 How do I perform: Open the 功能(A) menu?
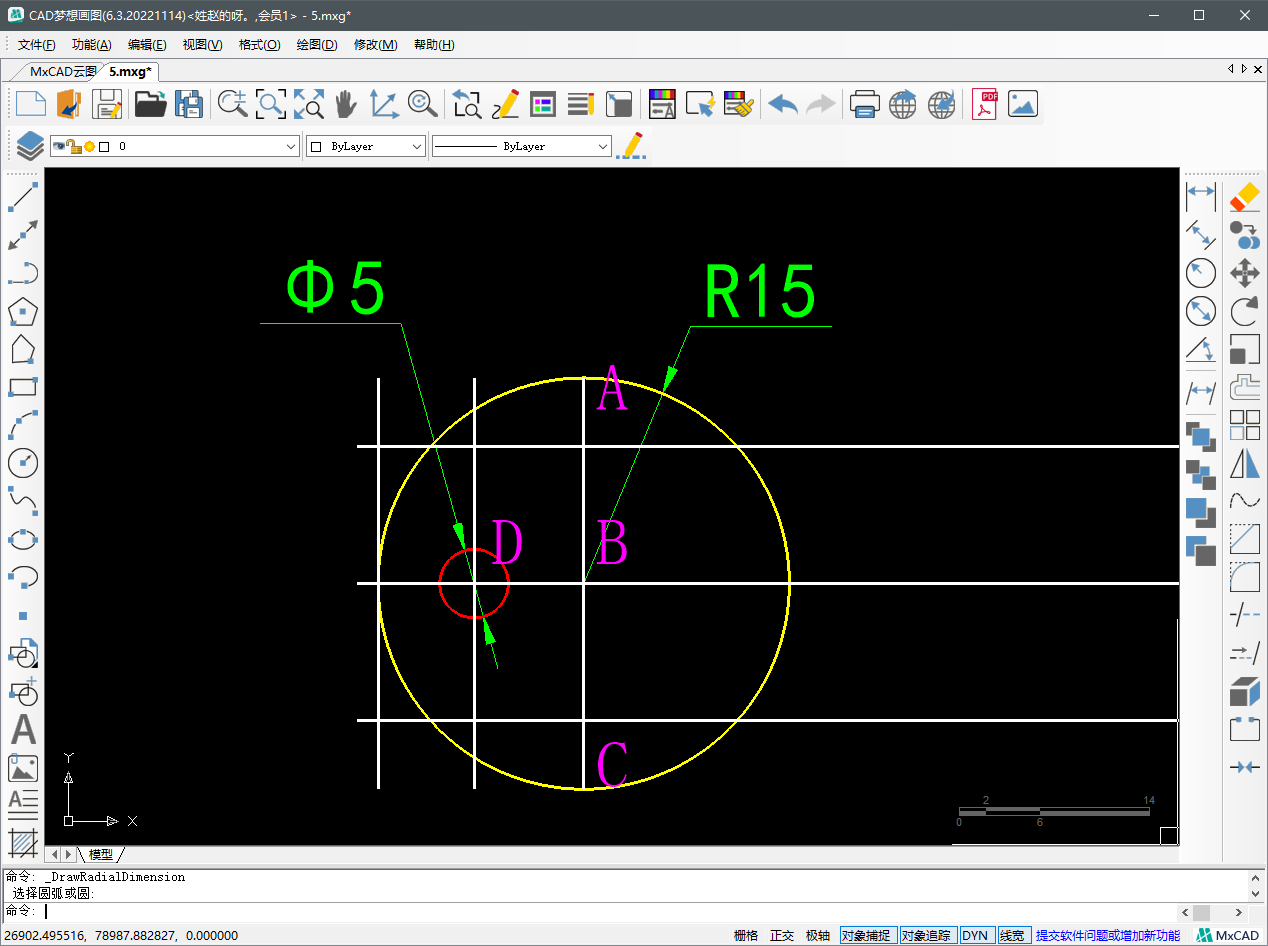tap(92, 45)
